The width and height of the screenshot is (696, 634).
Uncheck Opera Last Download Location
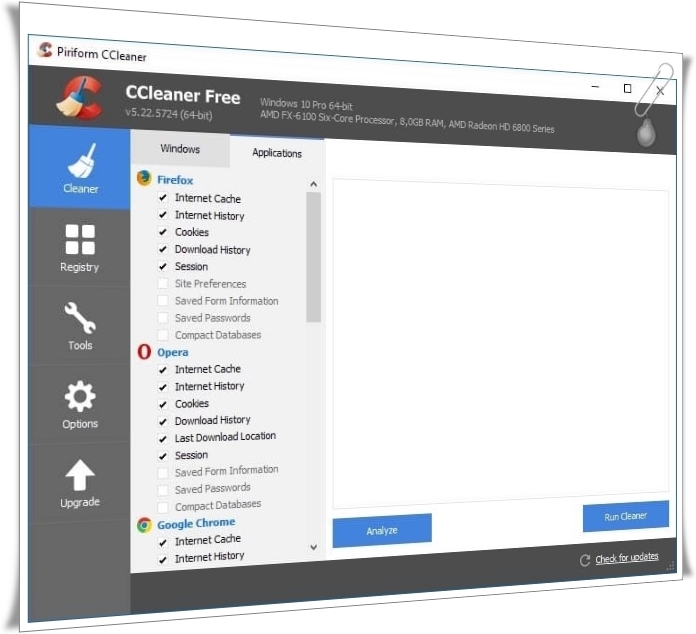[163, 439]
